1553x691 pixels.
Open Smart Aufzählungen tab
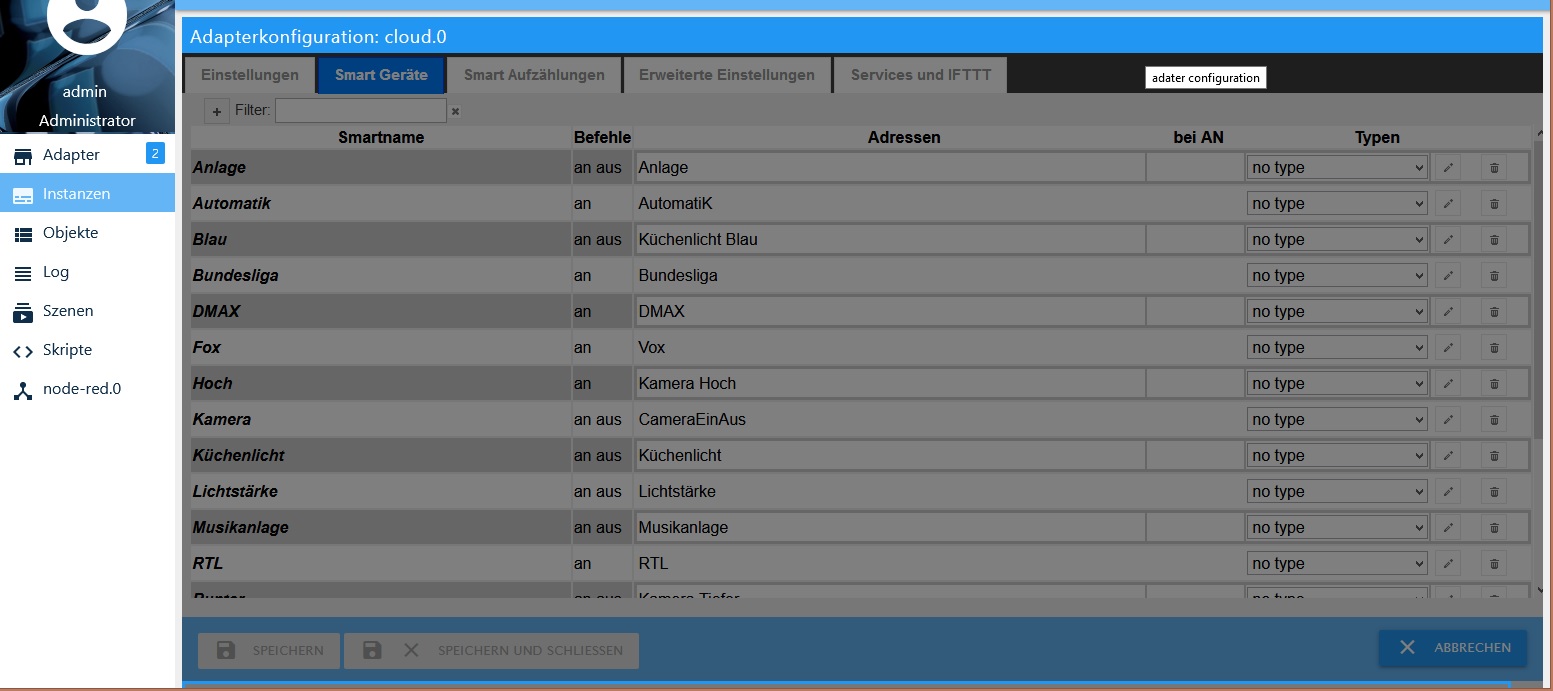534,75
